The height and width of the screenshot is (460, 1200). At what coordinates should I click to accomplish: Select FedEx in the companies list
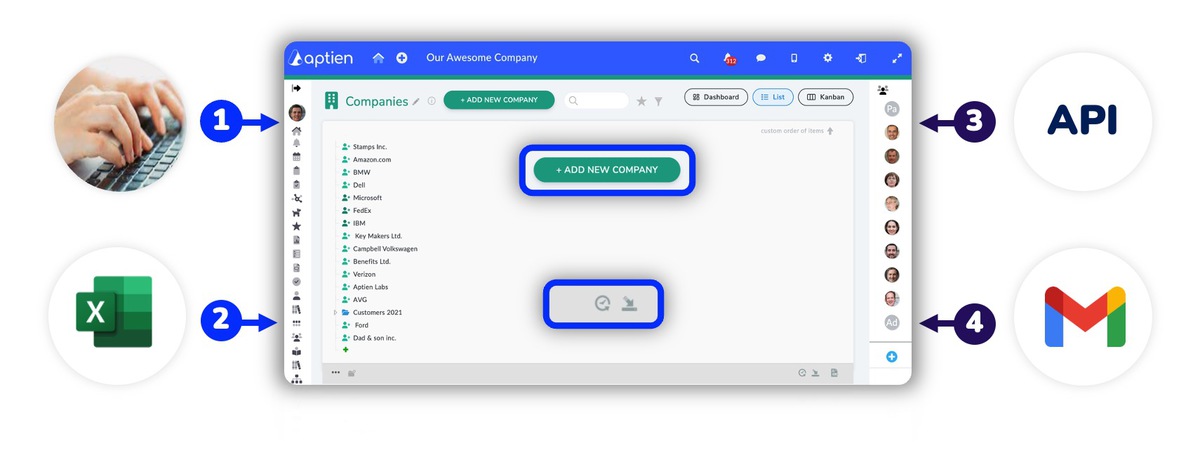click(x=362, y=211)
